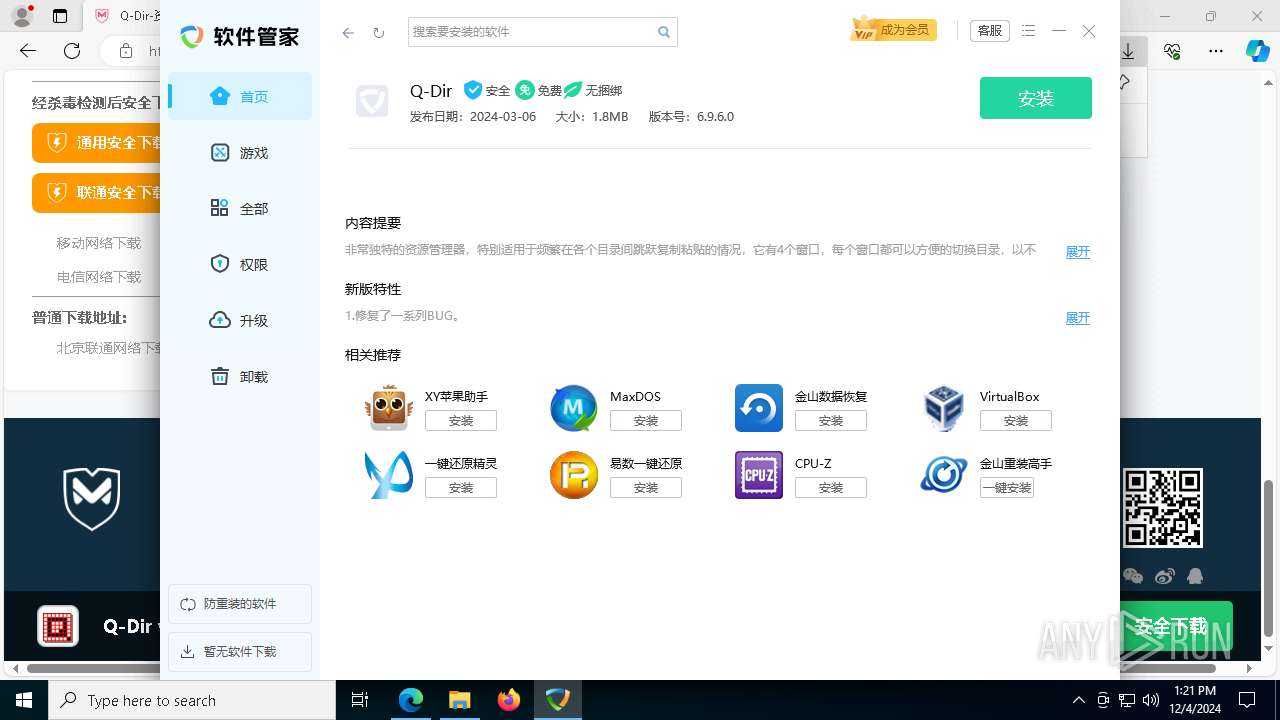Click 一键还原精灵 app icon
Image resolution: width=1280 pixels, height=720 pixels.
pos(389,475)
